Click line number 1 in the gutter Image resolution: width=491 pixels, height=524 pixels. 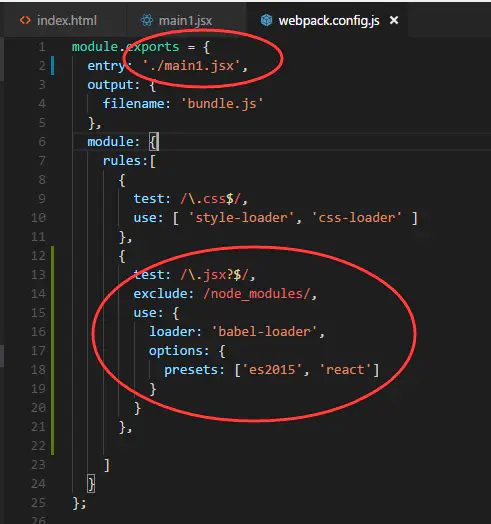(x=42, y=47)
